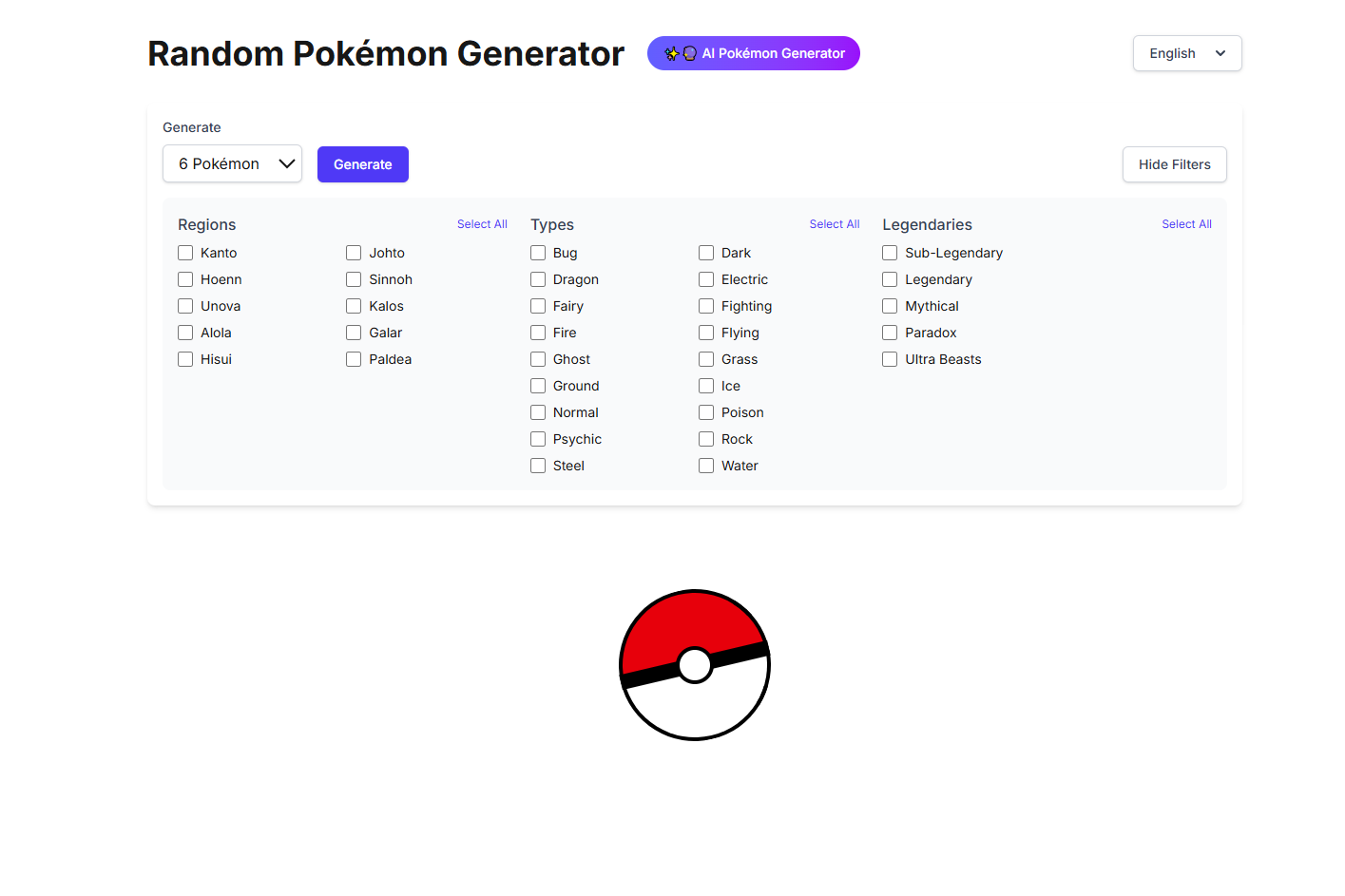Click the Legendaries section heading
Viewport: 1345px width, 896px height.
click(927, 224)
